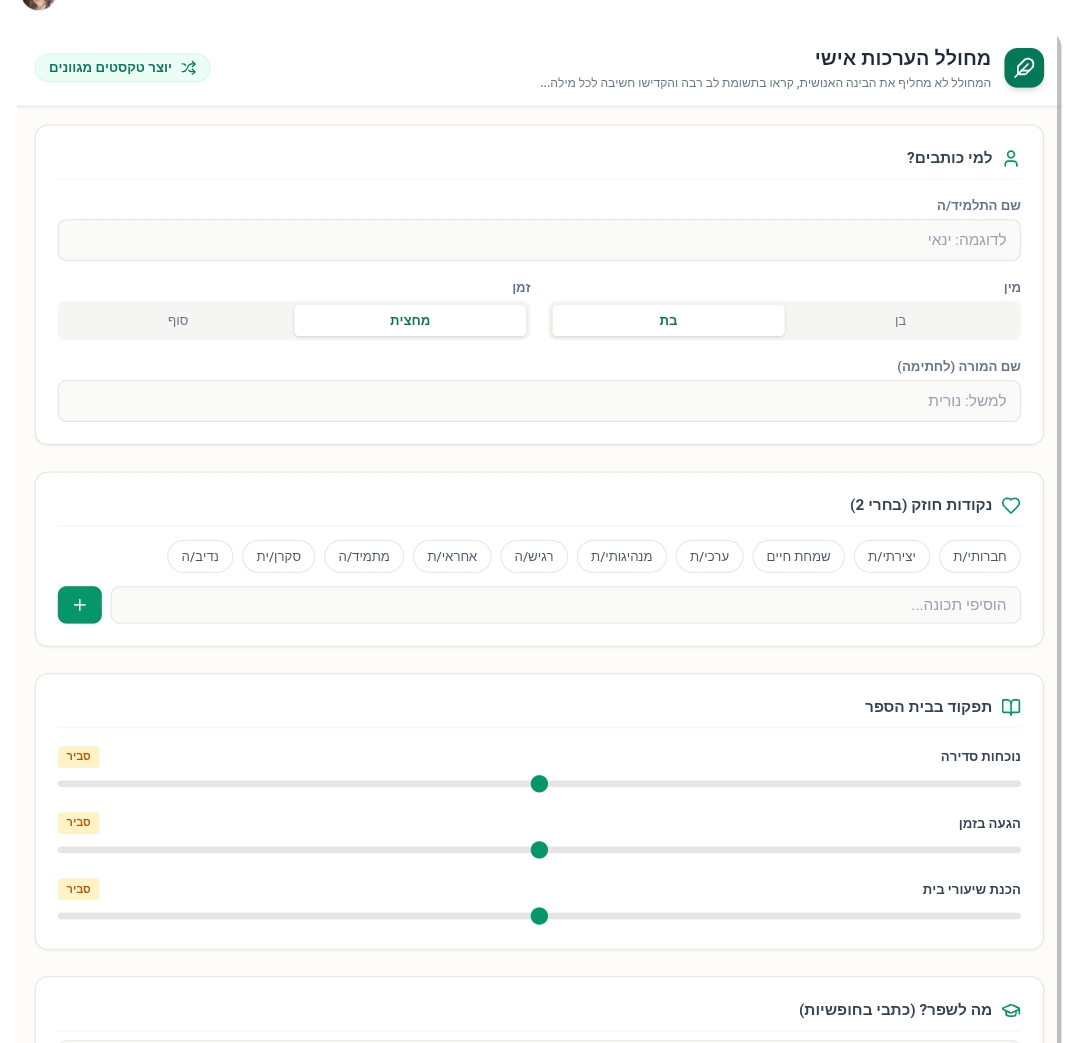Click the person icon beside למי כותבים

(x=1010, y=158)
